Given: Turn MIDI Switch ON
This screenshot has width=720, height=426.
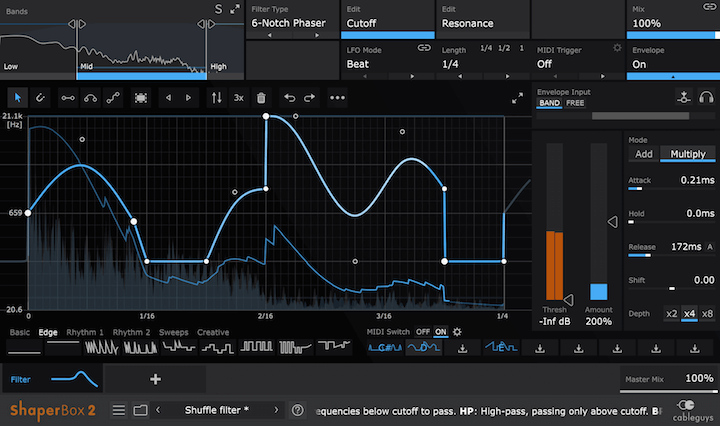Looking at the screenshot, I should (441, 331).
